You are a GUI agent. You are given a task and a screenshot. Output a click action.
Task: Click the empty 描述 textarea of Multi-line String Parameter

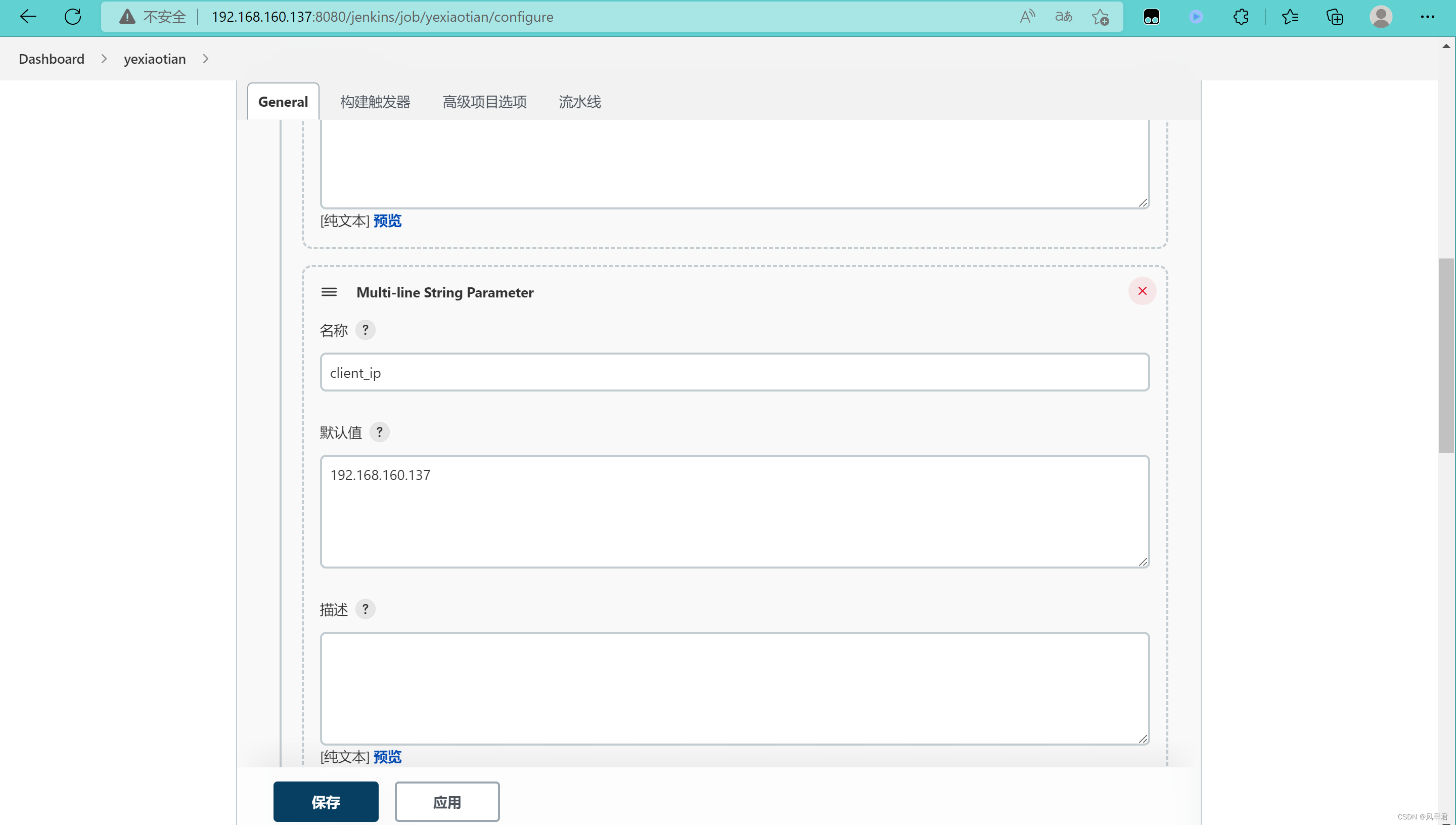coord(735,688)
